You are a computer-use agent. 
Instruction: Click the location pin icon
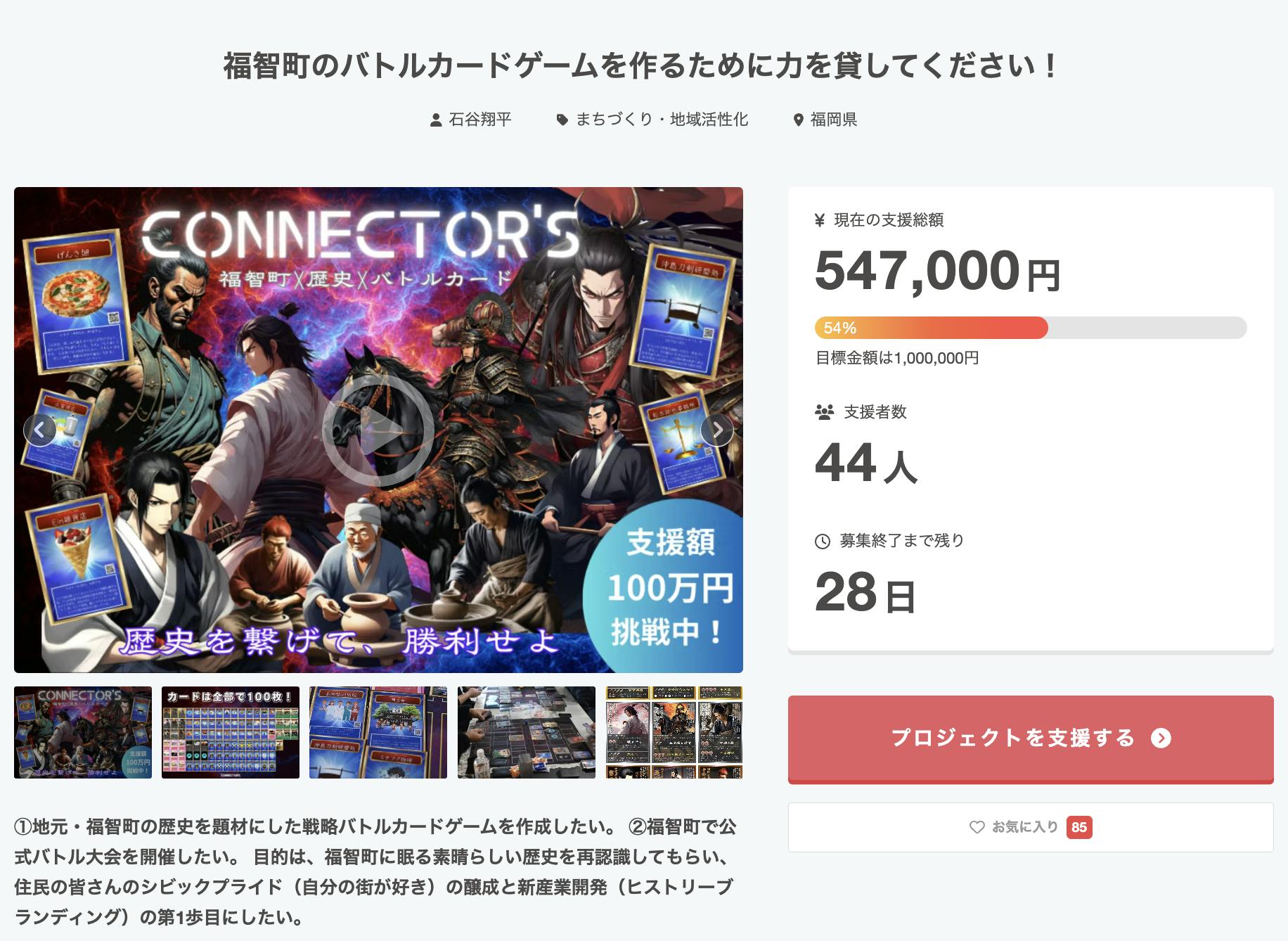pos(798,120)
